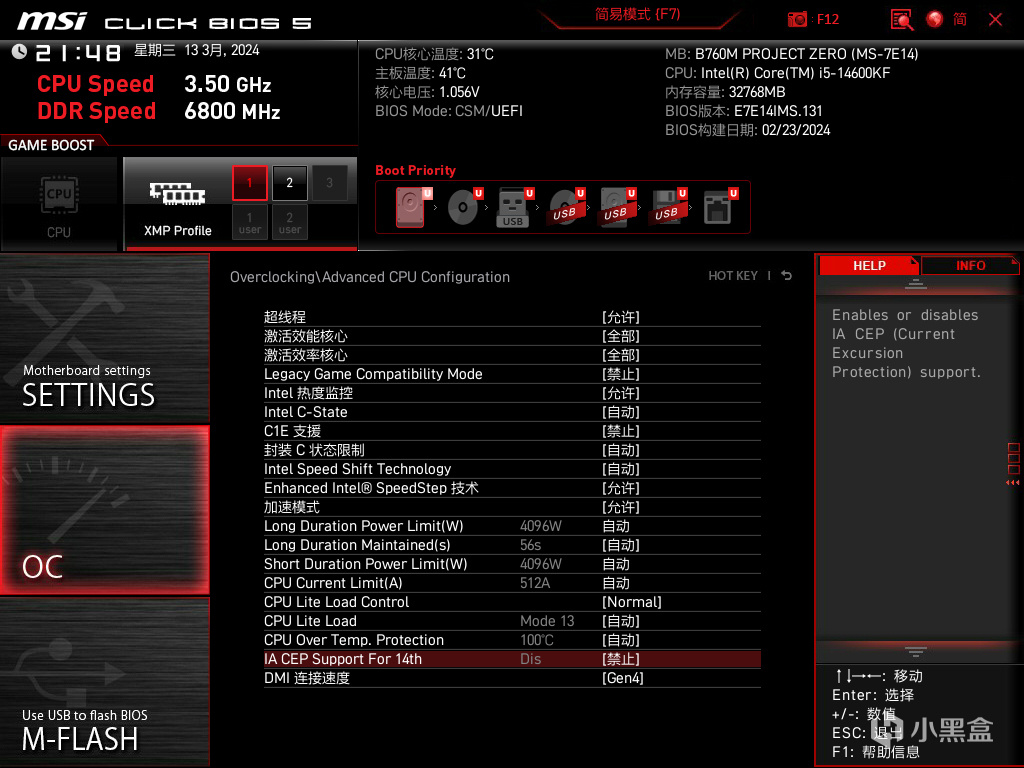Image resolution: width=1024 pixels, height=768 pixels.
Task: Click the GAME BOOST label tab
Action: point(51,145)
